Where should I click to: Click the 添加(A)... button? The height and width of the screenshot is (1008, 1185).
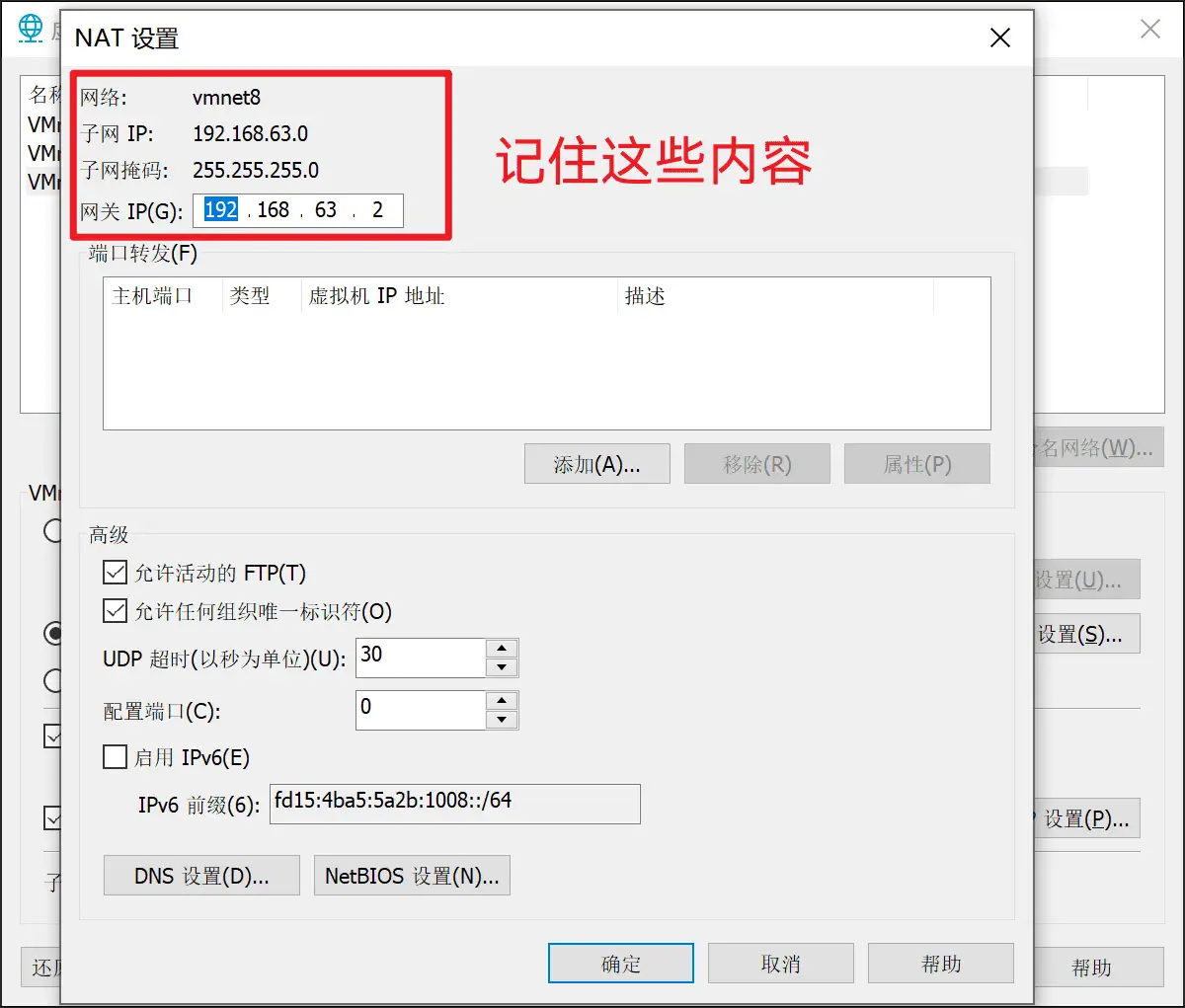[x=596, y=464]
